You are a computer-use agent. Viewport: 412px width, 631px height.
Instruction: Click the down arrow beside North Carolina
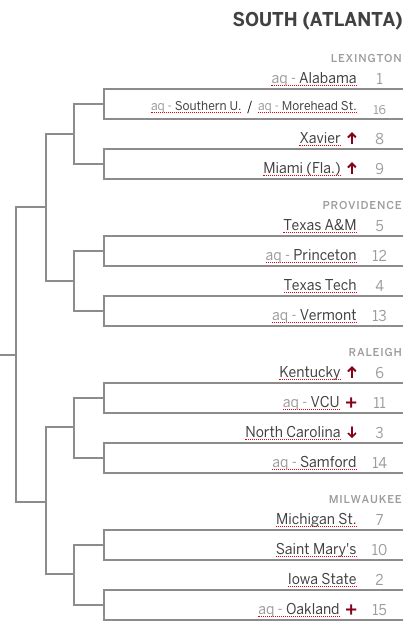click(x=352, y=433)
